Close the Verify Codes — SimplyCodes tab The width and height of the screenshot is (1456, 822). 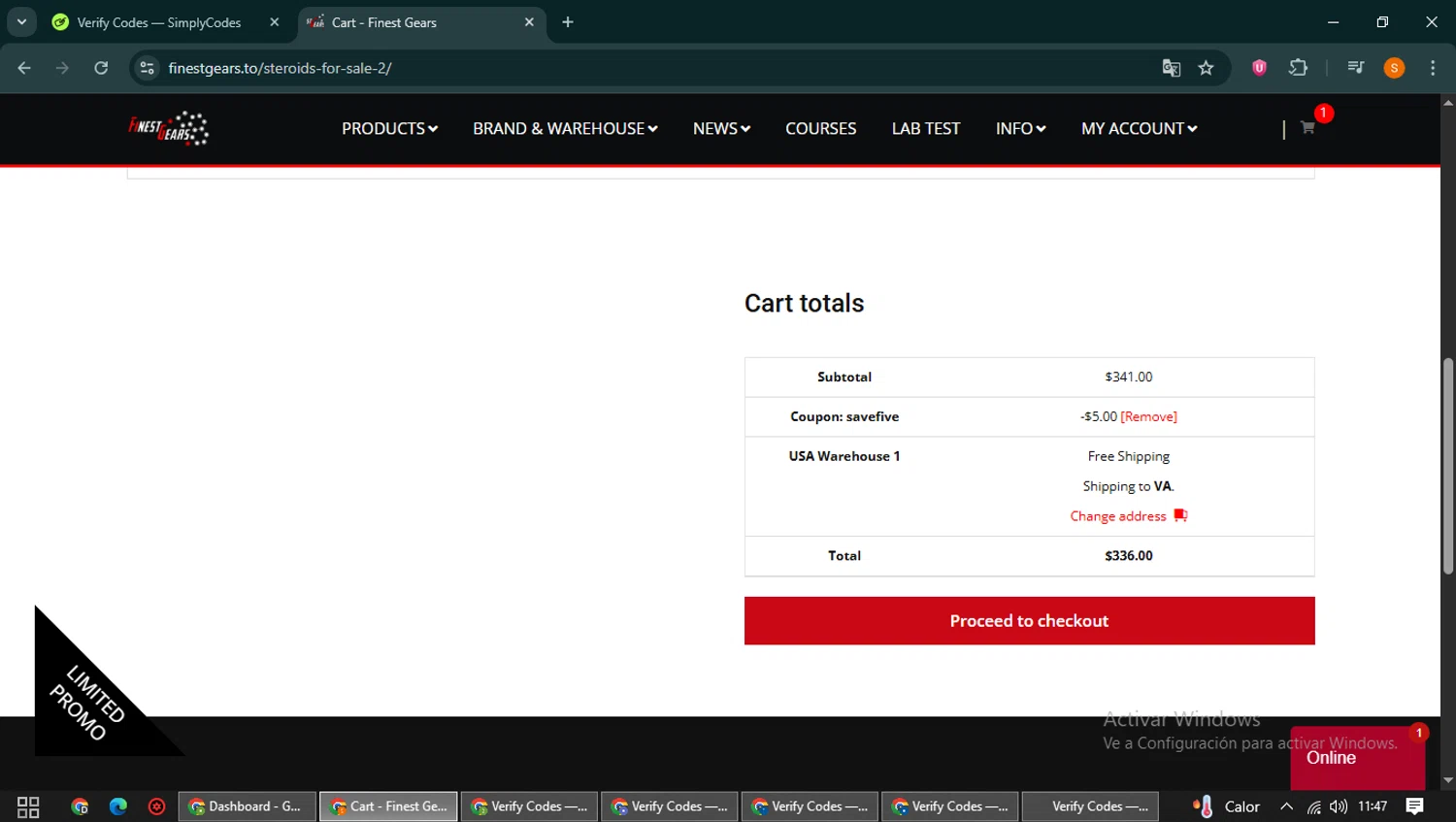[275, 22]
